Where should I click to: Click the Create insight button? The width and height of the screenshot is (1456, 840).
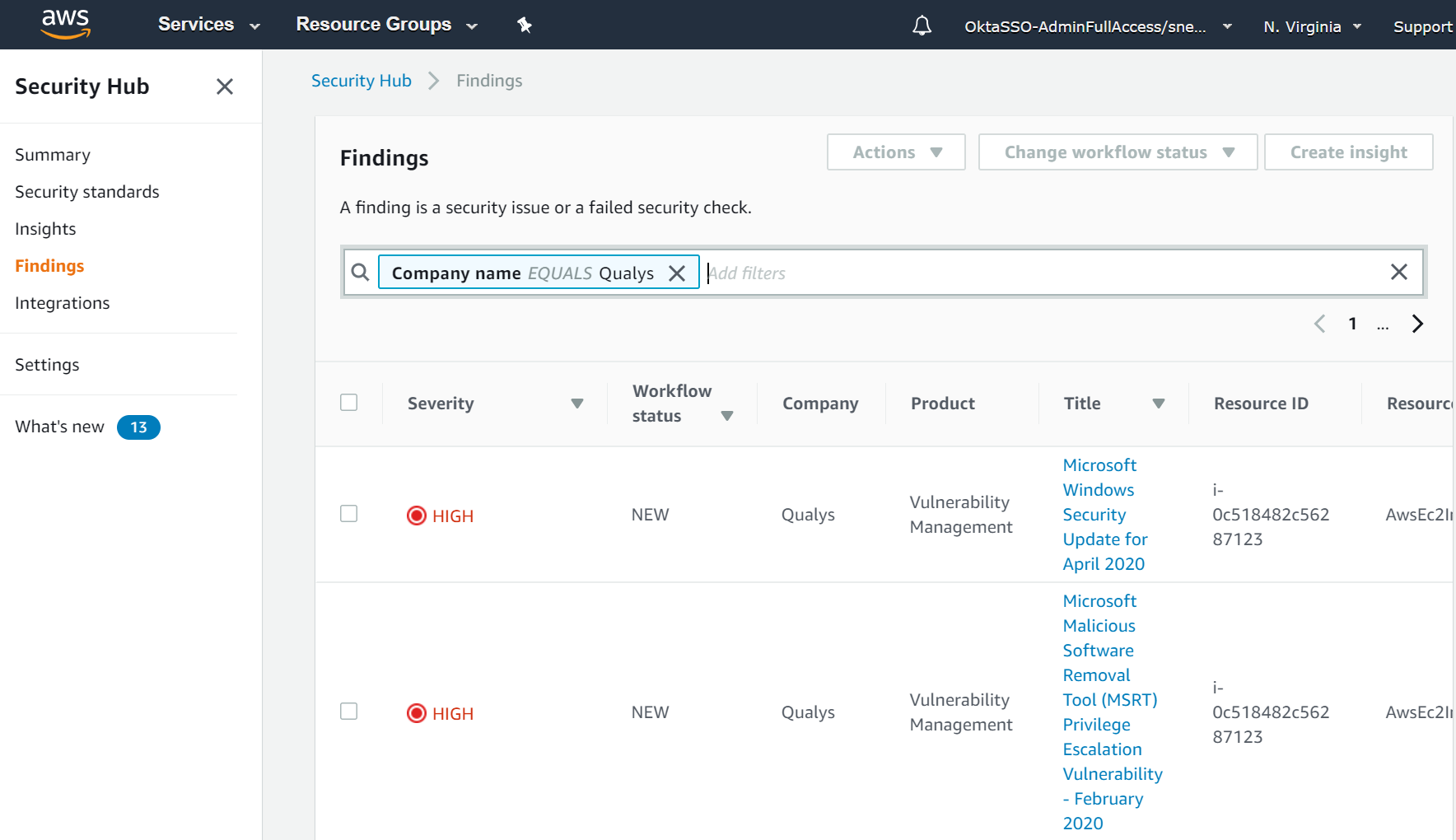tap(1348, 152)
